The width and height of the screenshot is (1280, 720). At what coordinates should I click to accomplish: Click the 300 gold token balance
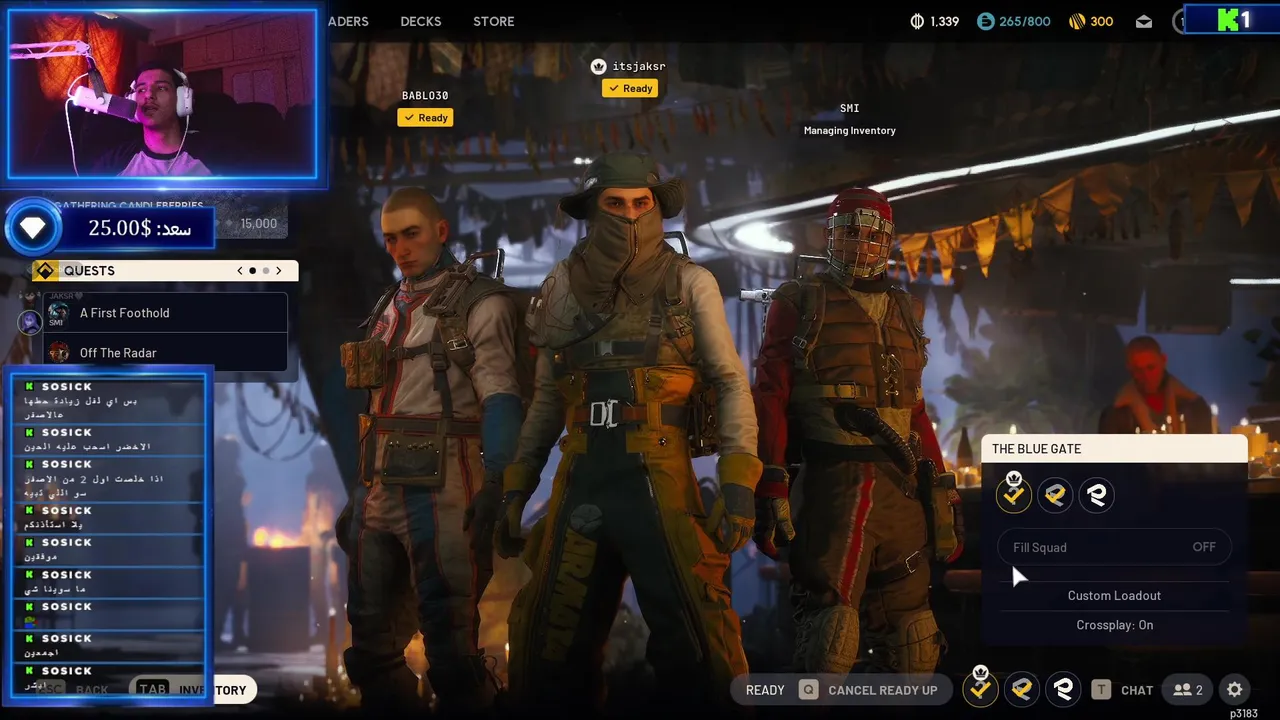1101,21
